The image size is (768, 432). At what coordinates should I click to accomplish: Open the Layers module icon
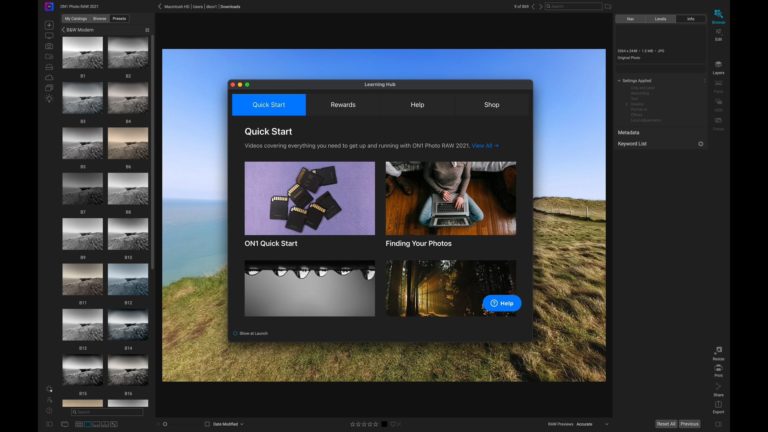pyautogui.click(x=718, y=65)
